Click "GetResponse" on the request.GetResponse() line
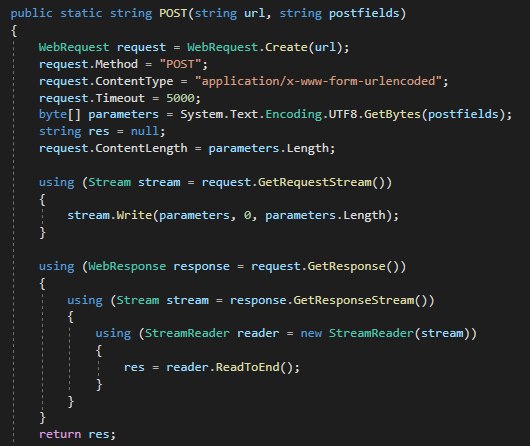Screen dimensions: 530x446 tap(346, 266)
